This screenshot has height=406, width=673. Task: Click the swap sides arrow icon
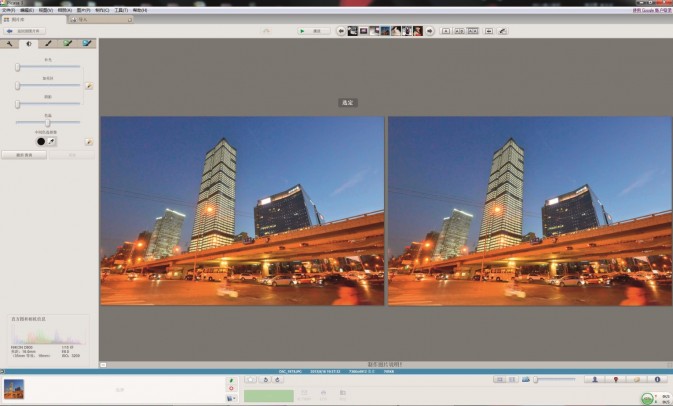(x=488, y=31)
